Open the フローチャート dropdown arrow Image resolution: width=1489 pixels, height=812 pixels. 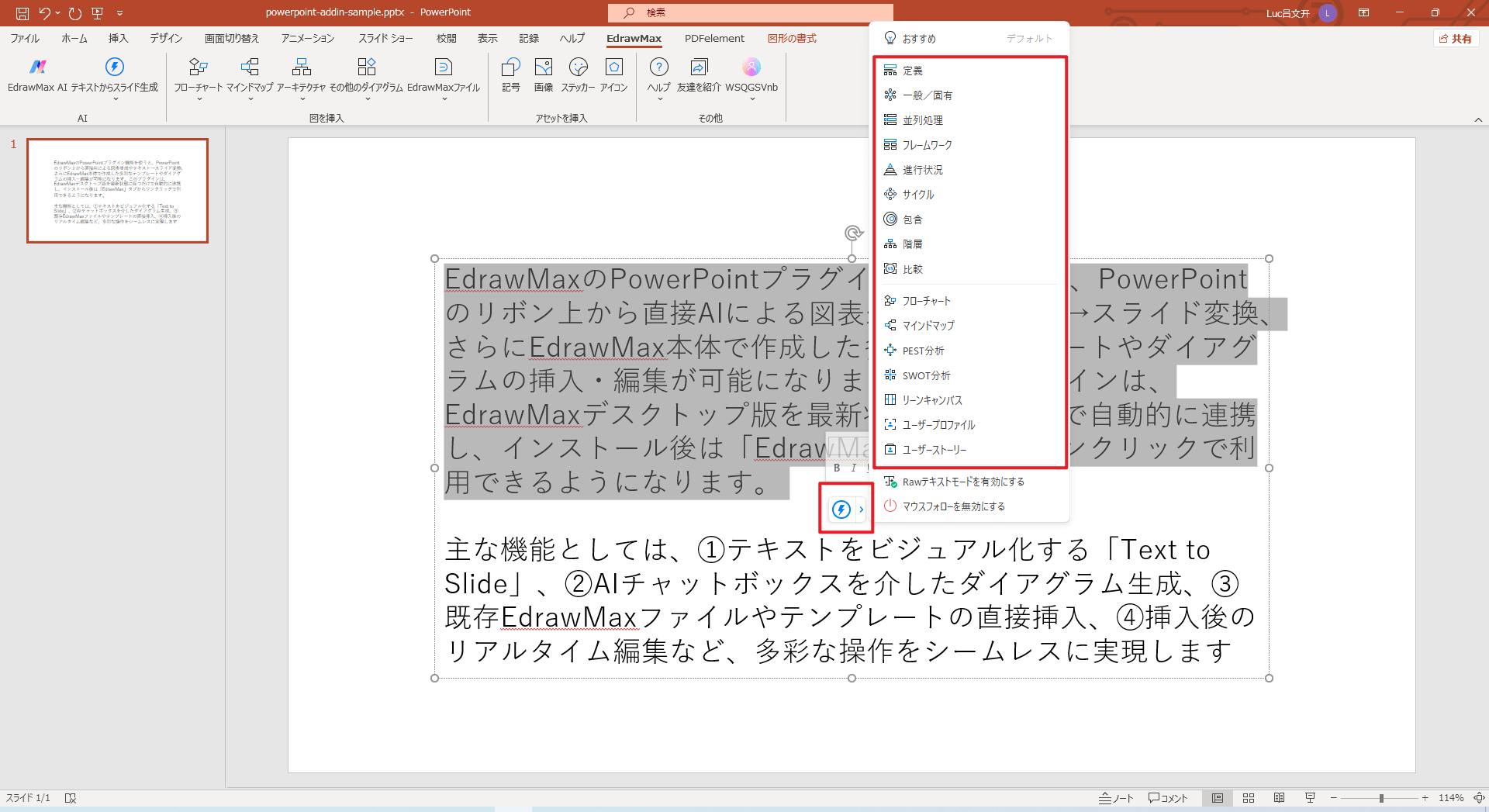pyautogui.click(x=199, y=99)
